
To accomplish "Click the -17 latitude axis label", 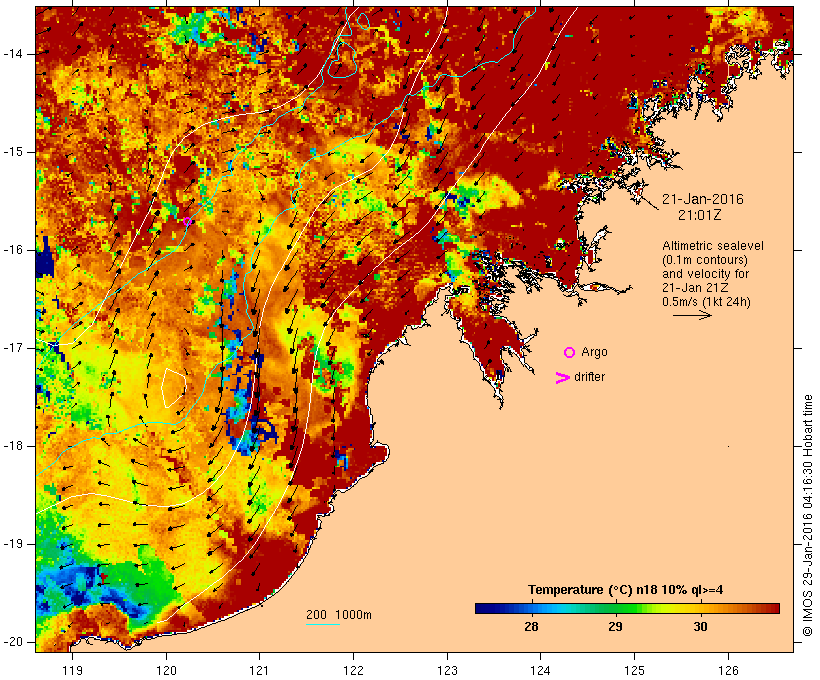I will (x=13, y=348).
